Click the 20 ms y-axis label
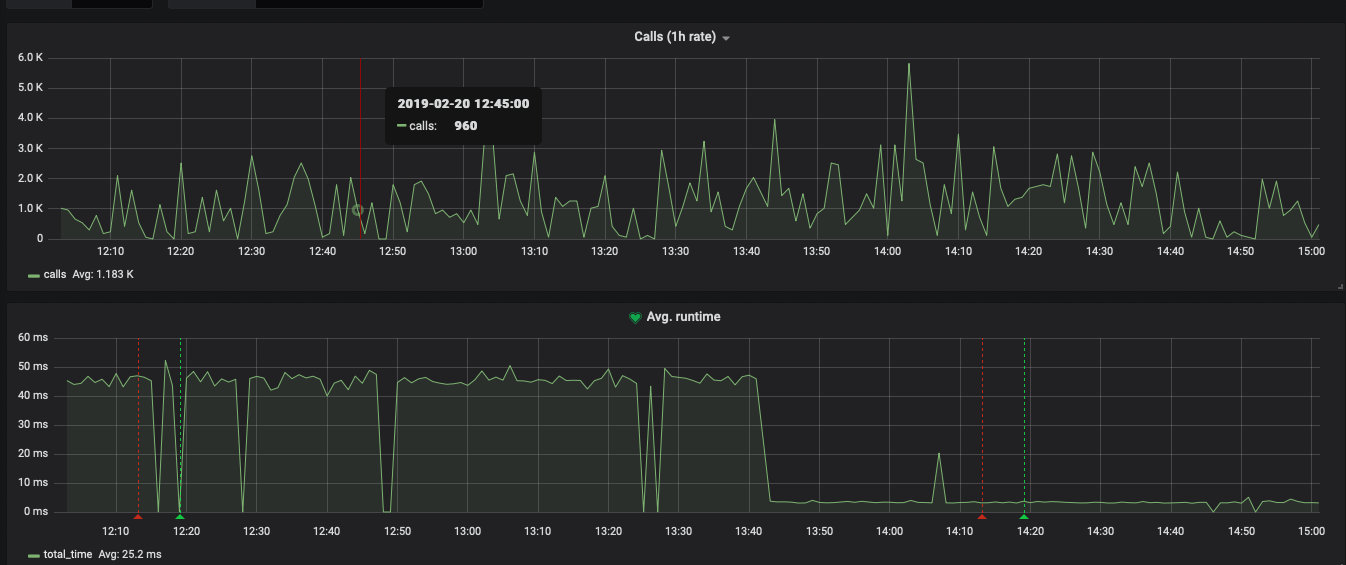Image resolution: width=1346 pixels, height=565 pixels. pos(33,453)
